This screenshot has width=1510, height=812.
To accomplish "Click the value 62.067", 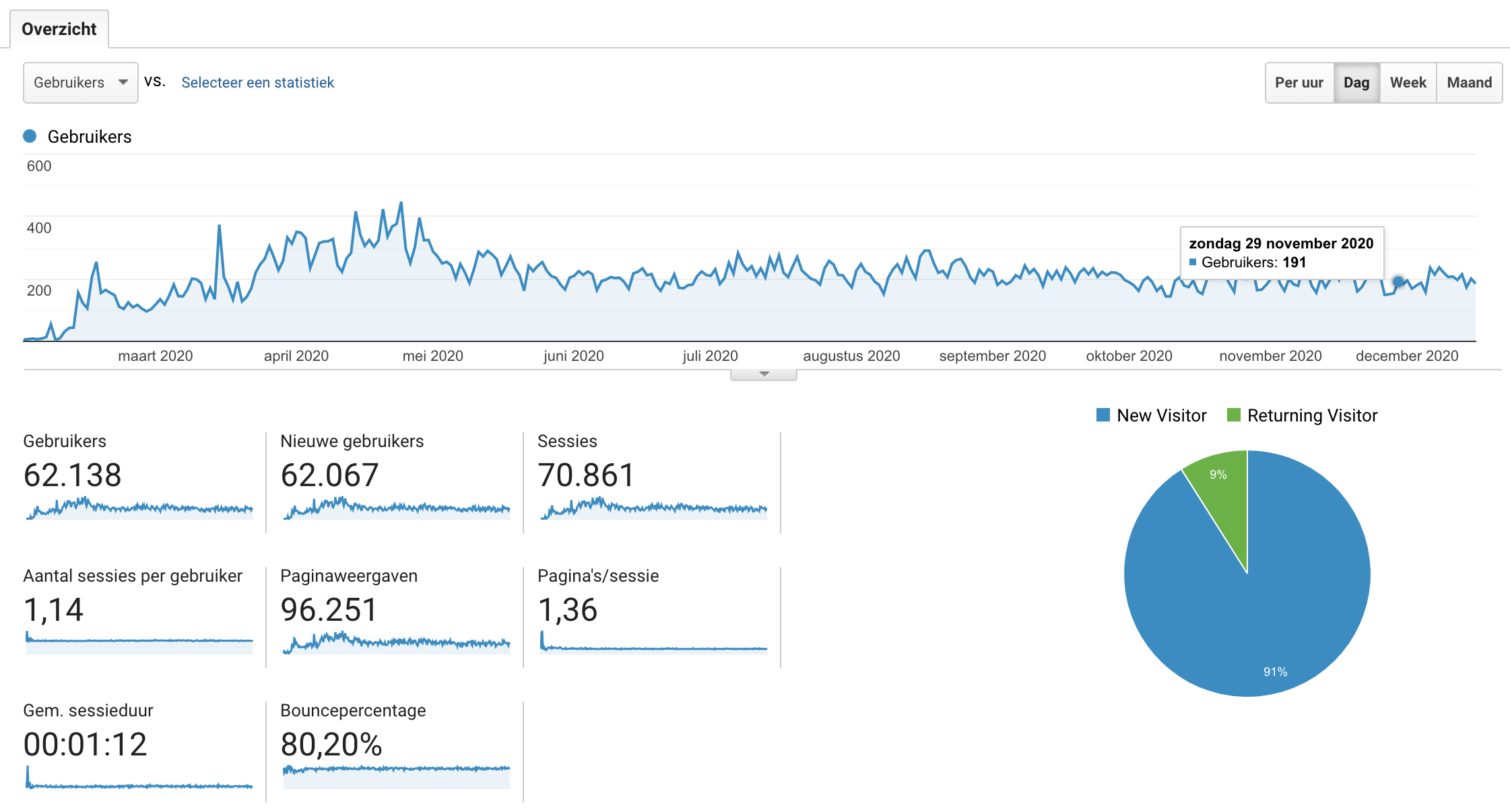I will tap(329, 475).
